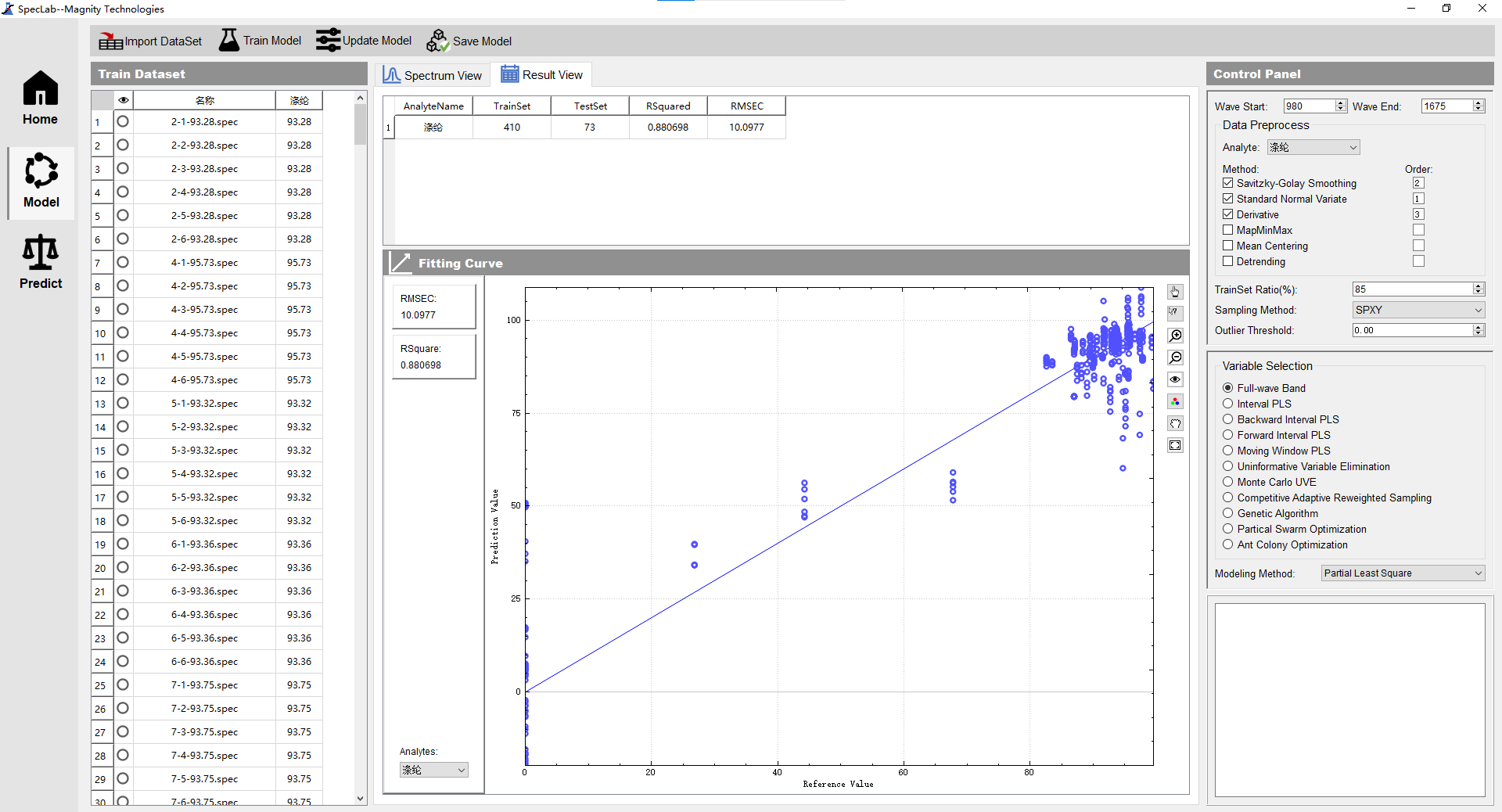Click Import DataSet in the toolbar
Image resolution: width=1502 pixels, height=812 pixels.
150,41
